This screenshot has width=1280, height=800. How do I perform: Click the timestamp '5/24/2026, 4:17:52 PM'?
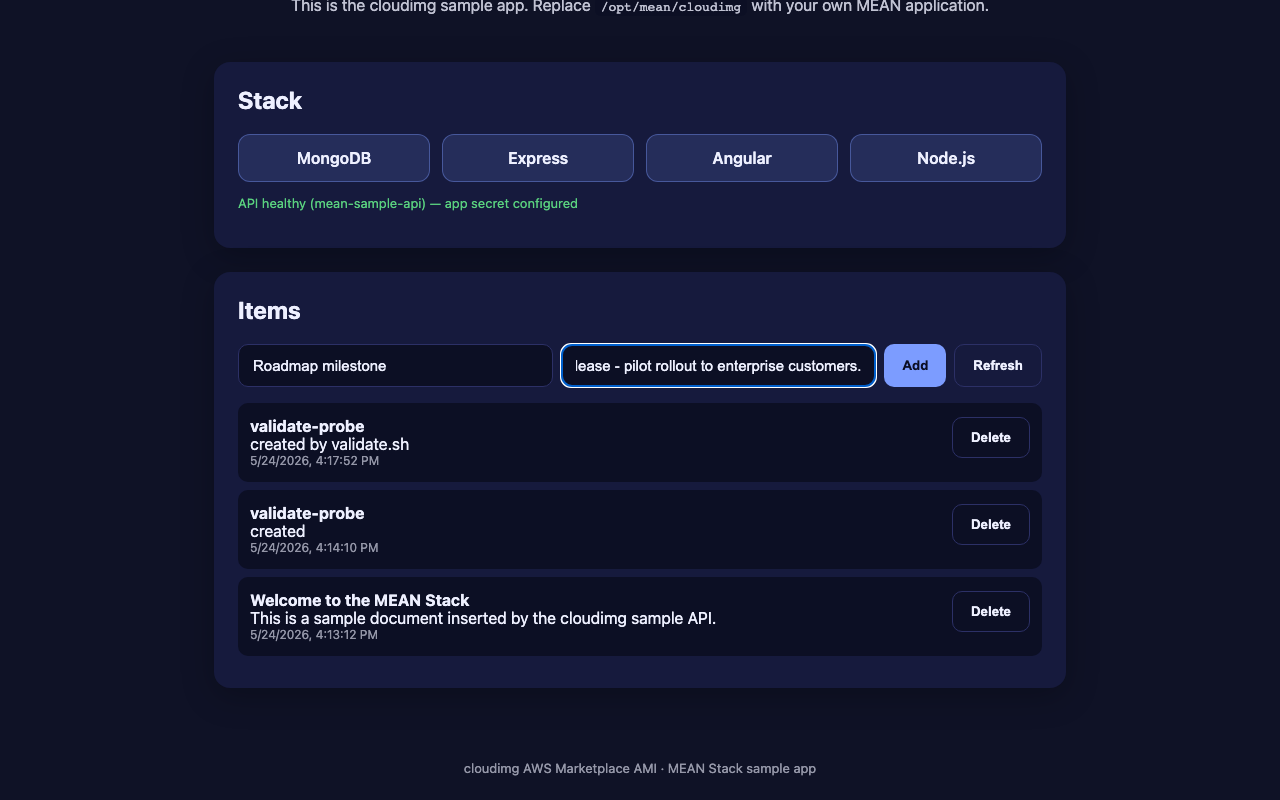[x=314, y=461]
